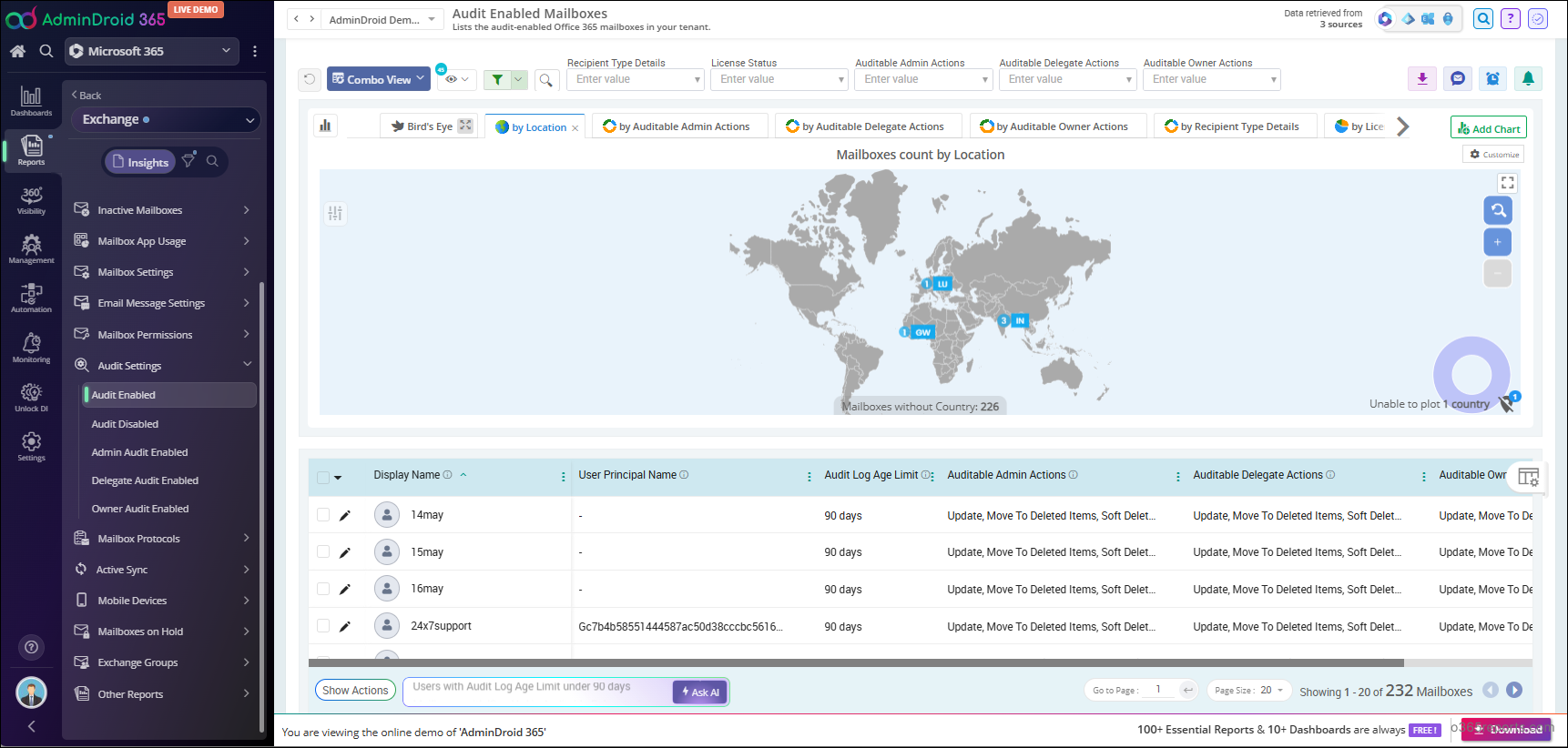Image resolution: width=1568 pixels, height=748 pixels.
Task: Click the map fullscreen expand icon
Action: click(1508, 183)
